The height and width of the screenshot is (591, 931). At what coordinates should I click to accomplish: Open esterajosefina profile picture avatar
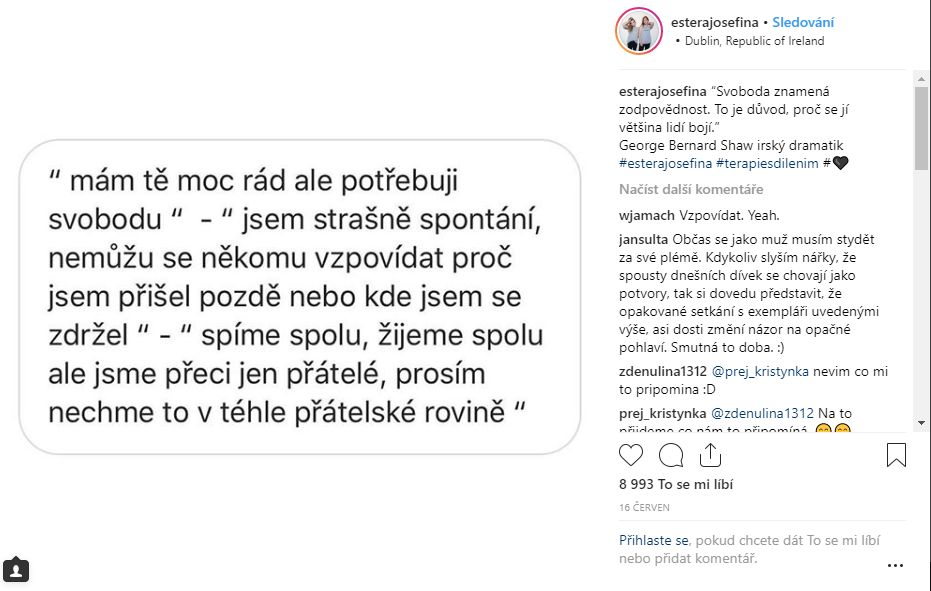[x=640, y=31]
